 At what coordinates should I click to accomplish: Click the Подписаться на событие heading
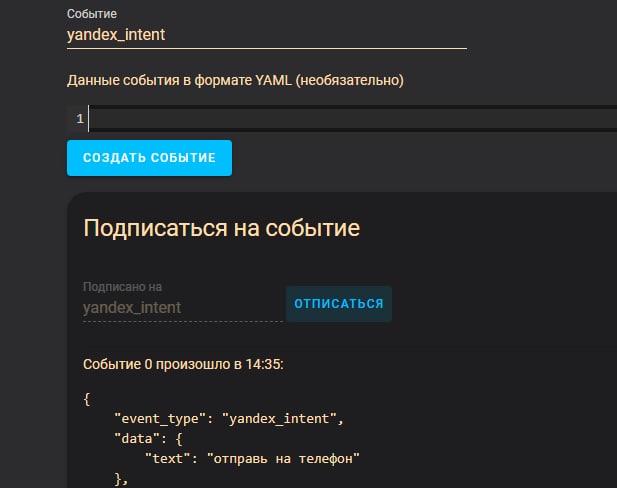click(x=221, y=228)
